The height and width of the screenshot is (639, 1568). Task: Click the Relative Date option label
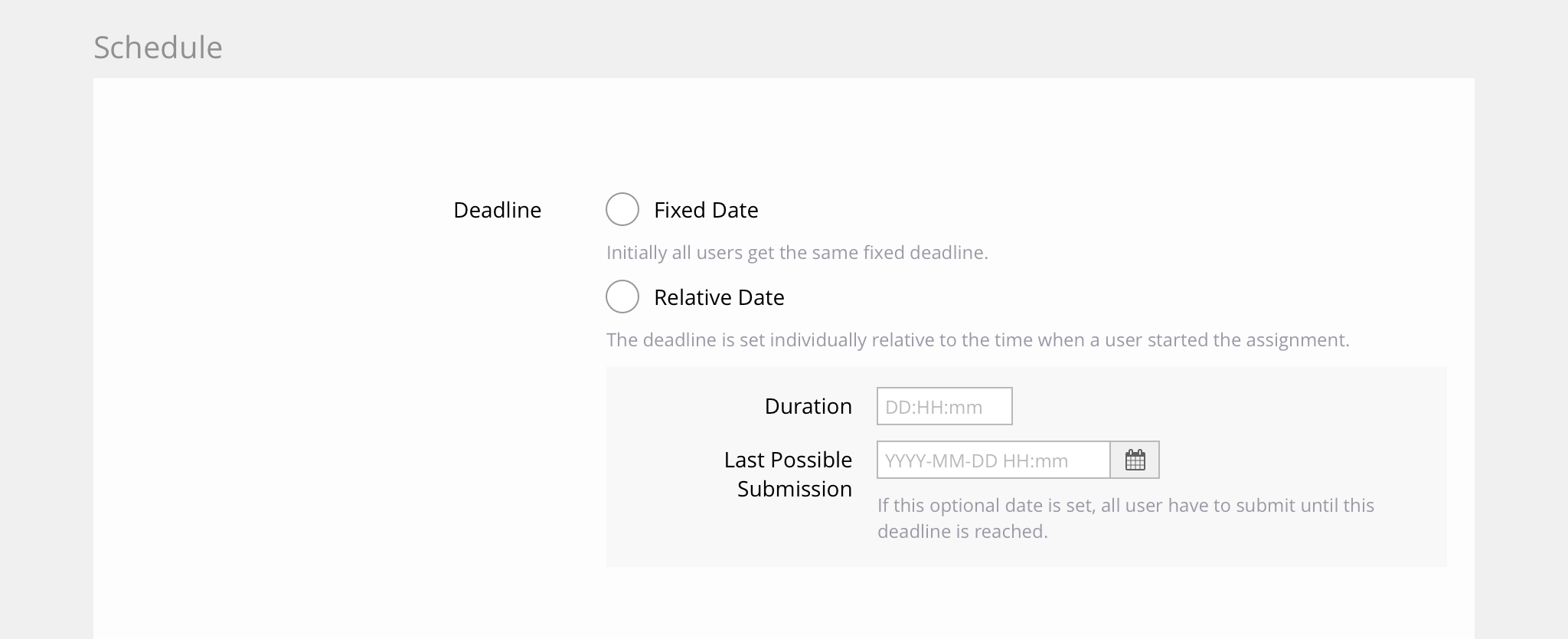719,297
